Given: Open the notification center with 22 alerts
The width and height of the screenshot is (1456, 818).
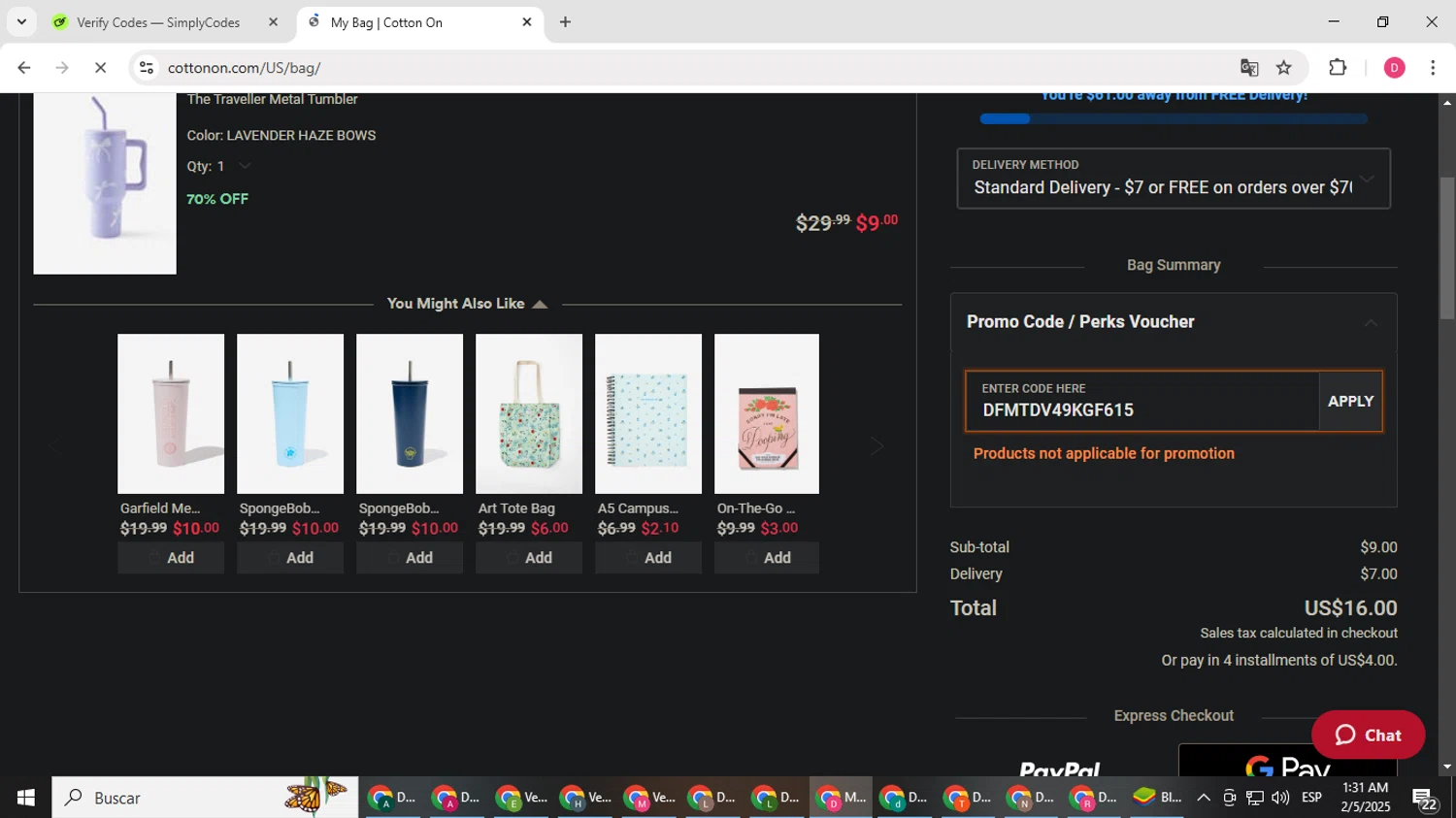Looking at the screenshot, I should point(1425,799).
